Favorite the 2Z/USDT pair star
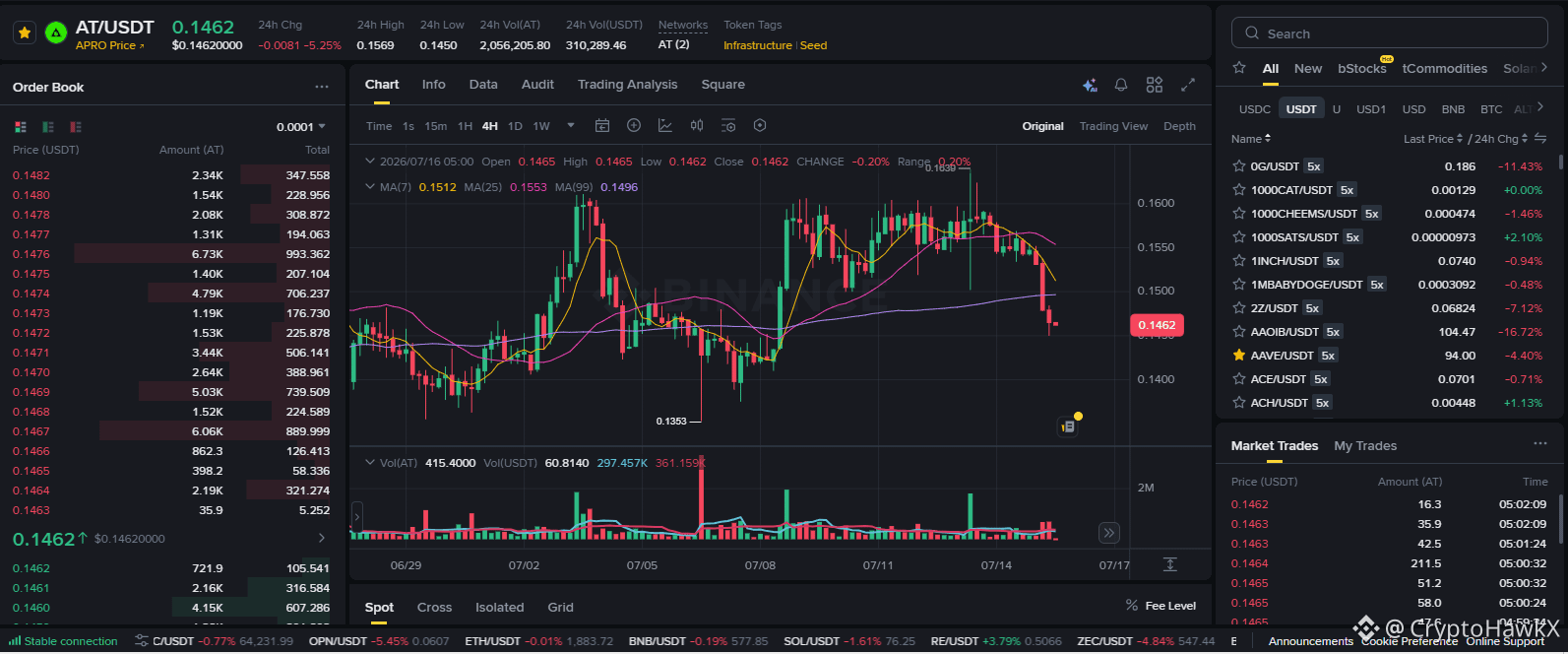 click(1239, 308)
